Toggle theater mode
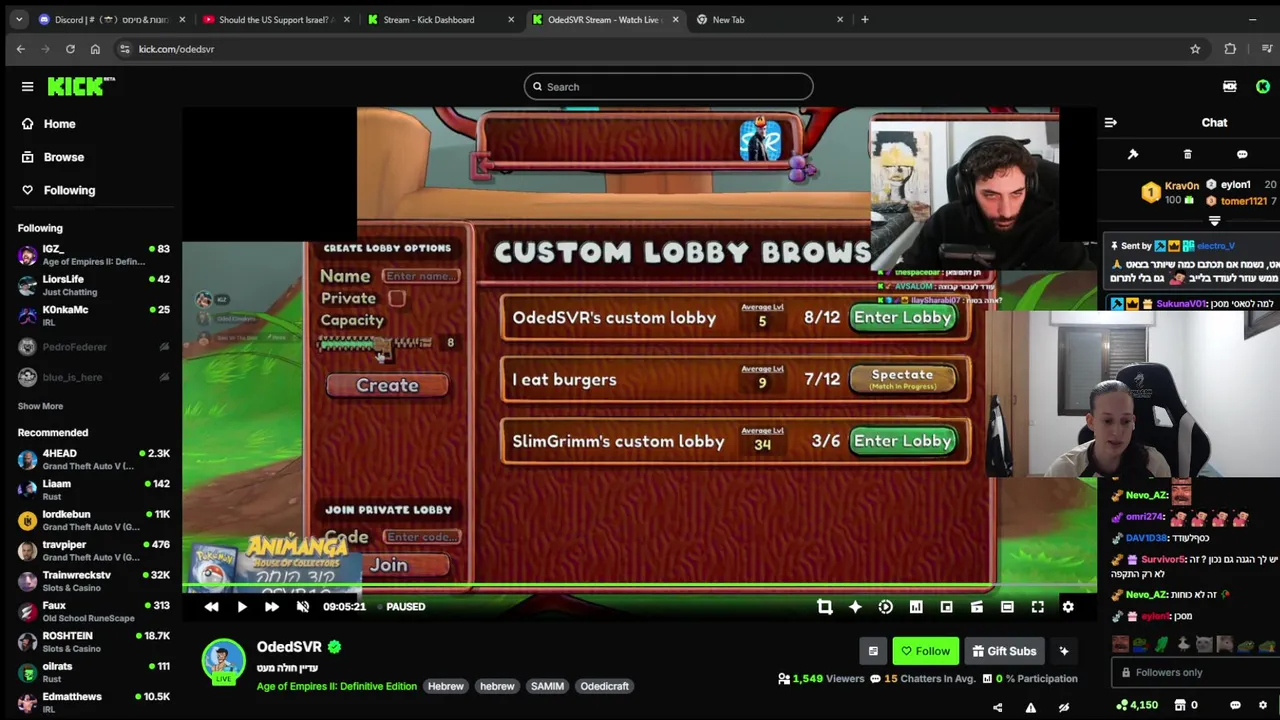Screen dimensions: 1280x720 (1007, 607)
